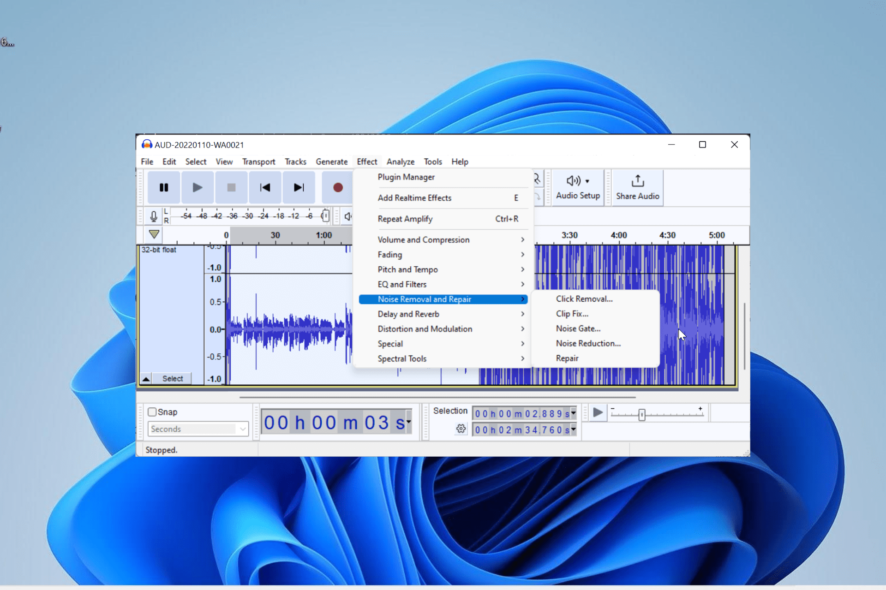Skip to end of the track
The image size is (886, 590).
(298, 188)
